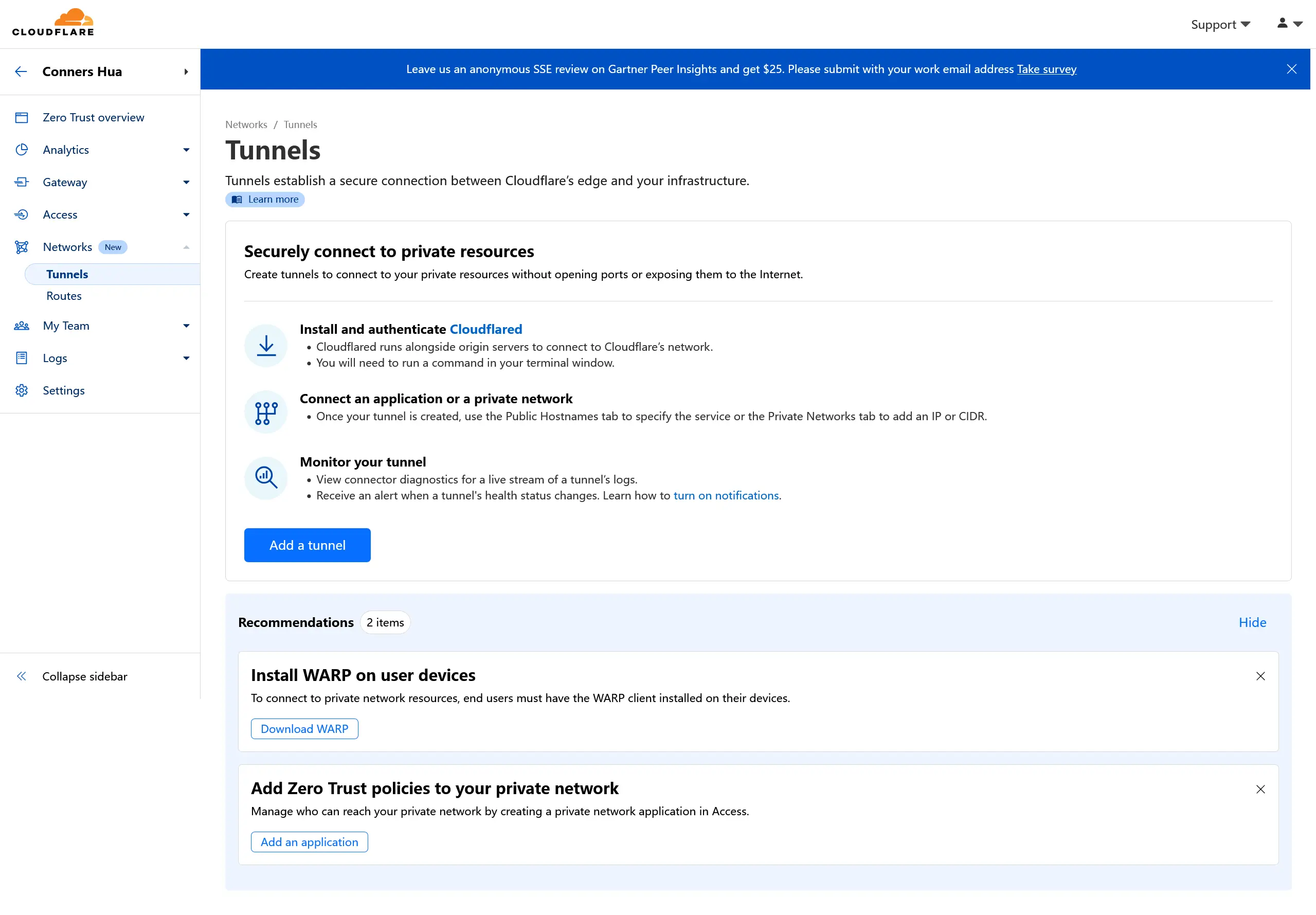Click the back arrow beside Conners Hua
This screenshot has height=915, width=1316.
[21, 71]
